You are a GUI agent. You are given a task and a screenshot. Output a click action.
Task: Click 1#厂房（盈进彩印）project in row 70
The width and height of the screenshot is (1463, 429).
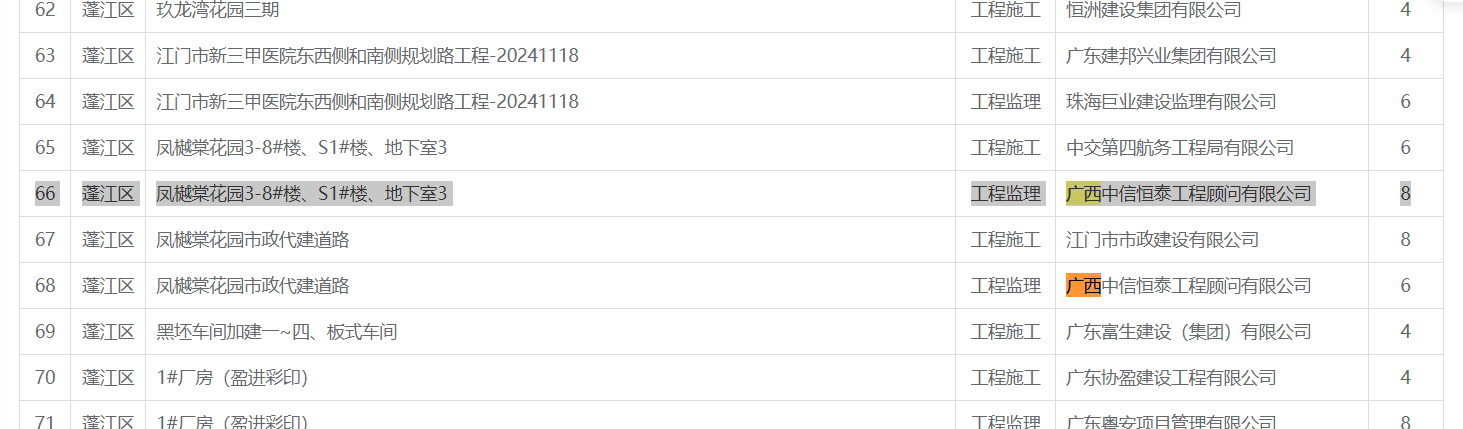[232, 378]
